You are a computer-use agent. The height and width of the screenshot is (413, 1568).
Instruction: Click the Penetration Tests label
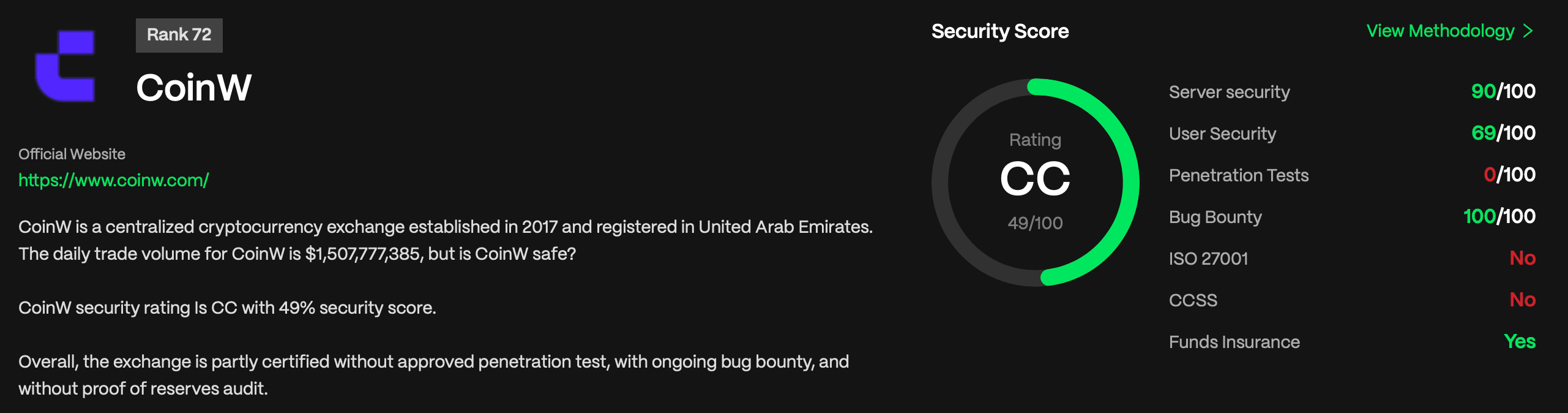pos(1238,175)
